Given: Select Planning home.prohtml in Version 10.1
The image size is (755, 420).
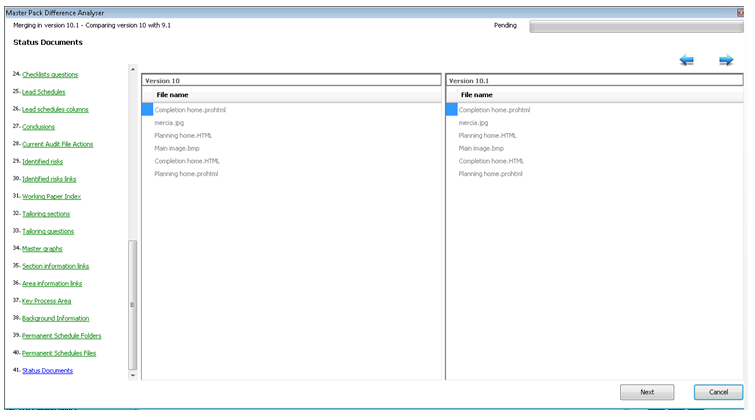Looking at the screenshot, I should (x=490, y=174).
